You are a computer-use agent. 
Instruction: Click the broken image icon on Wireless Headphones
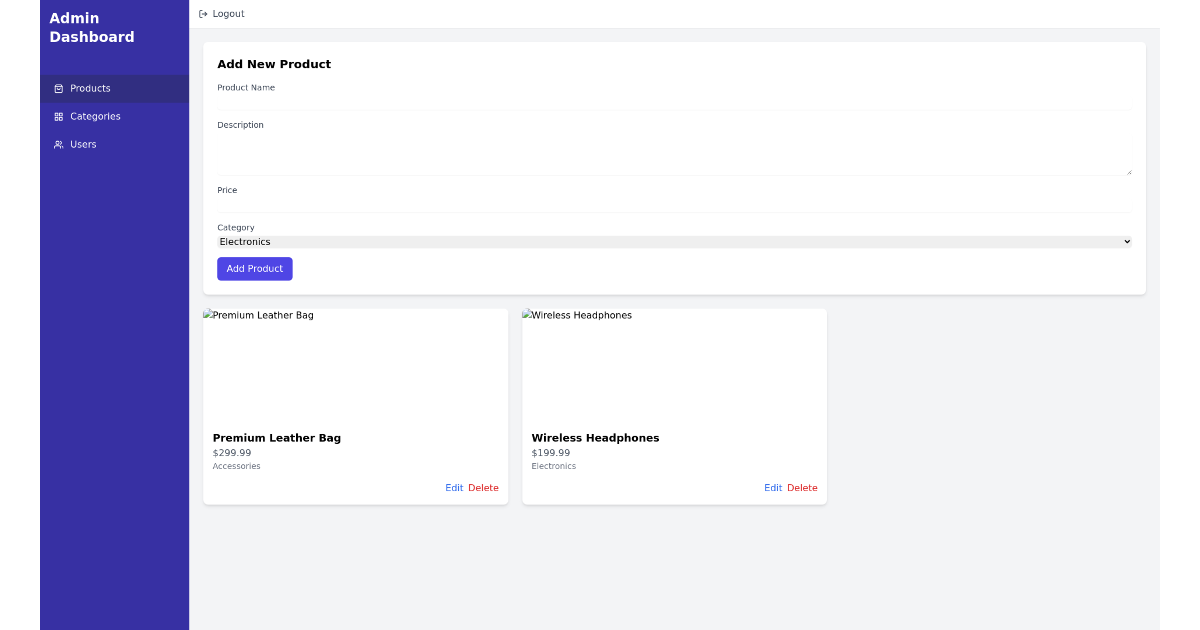[527, 314]
